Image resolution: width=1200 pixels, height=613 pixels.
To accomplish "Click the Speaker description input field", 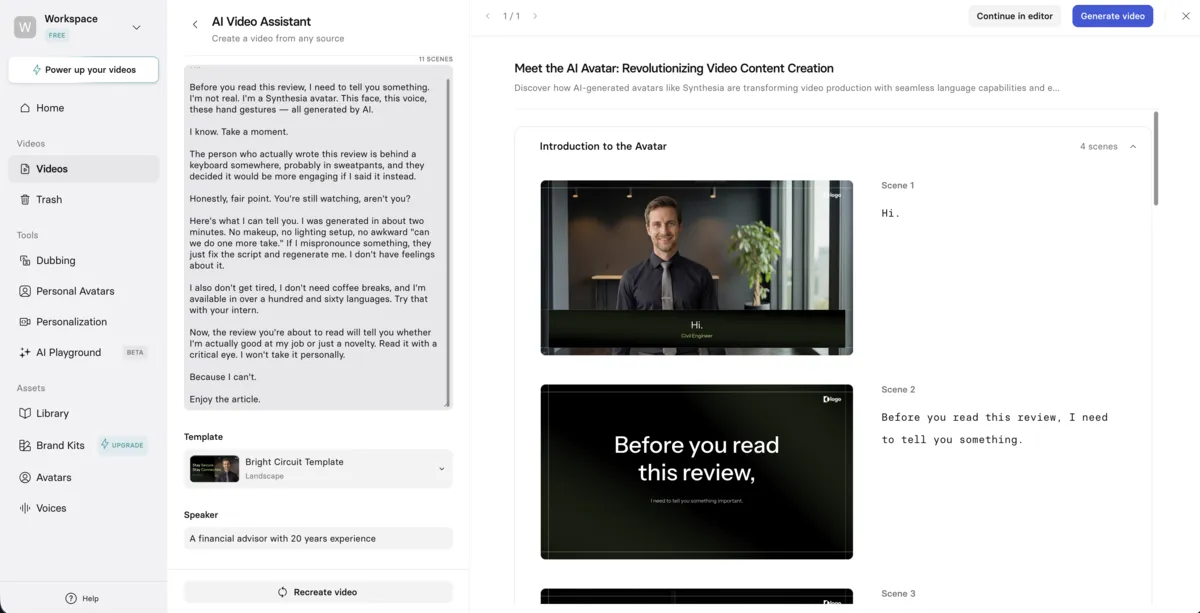I will point(318,538).
